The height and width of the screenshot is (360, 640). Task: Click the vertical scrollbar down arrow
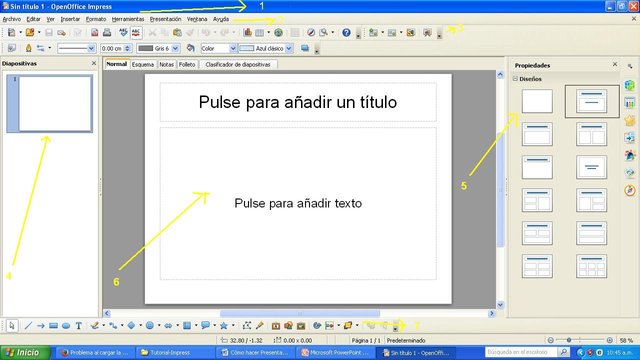(x=500, y=305)
